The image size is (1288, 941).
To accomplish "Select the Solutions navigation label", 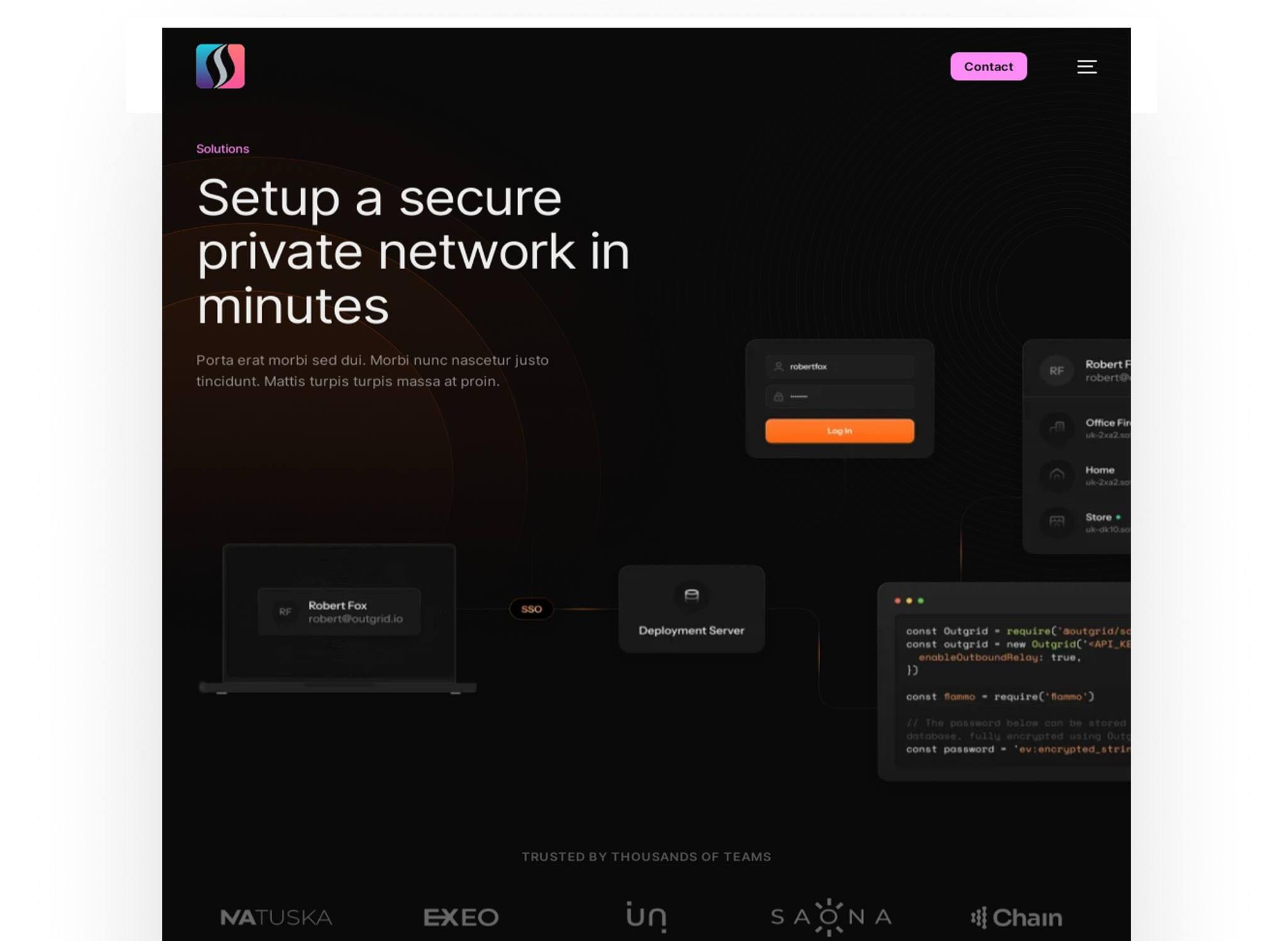I will (x=222, y=149).
